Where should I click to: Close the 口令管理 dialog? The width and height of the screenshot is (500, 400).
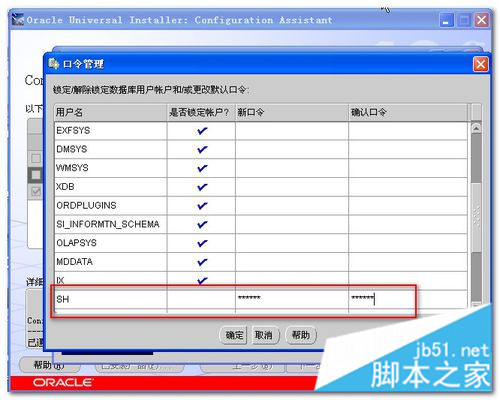pyautogui.click(x=480, y=64)
